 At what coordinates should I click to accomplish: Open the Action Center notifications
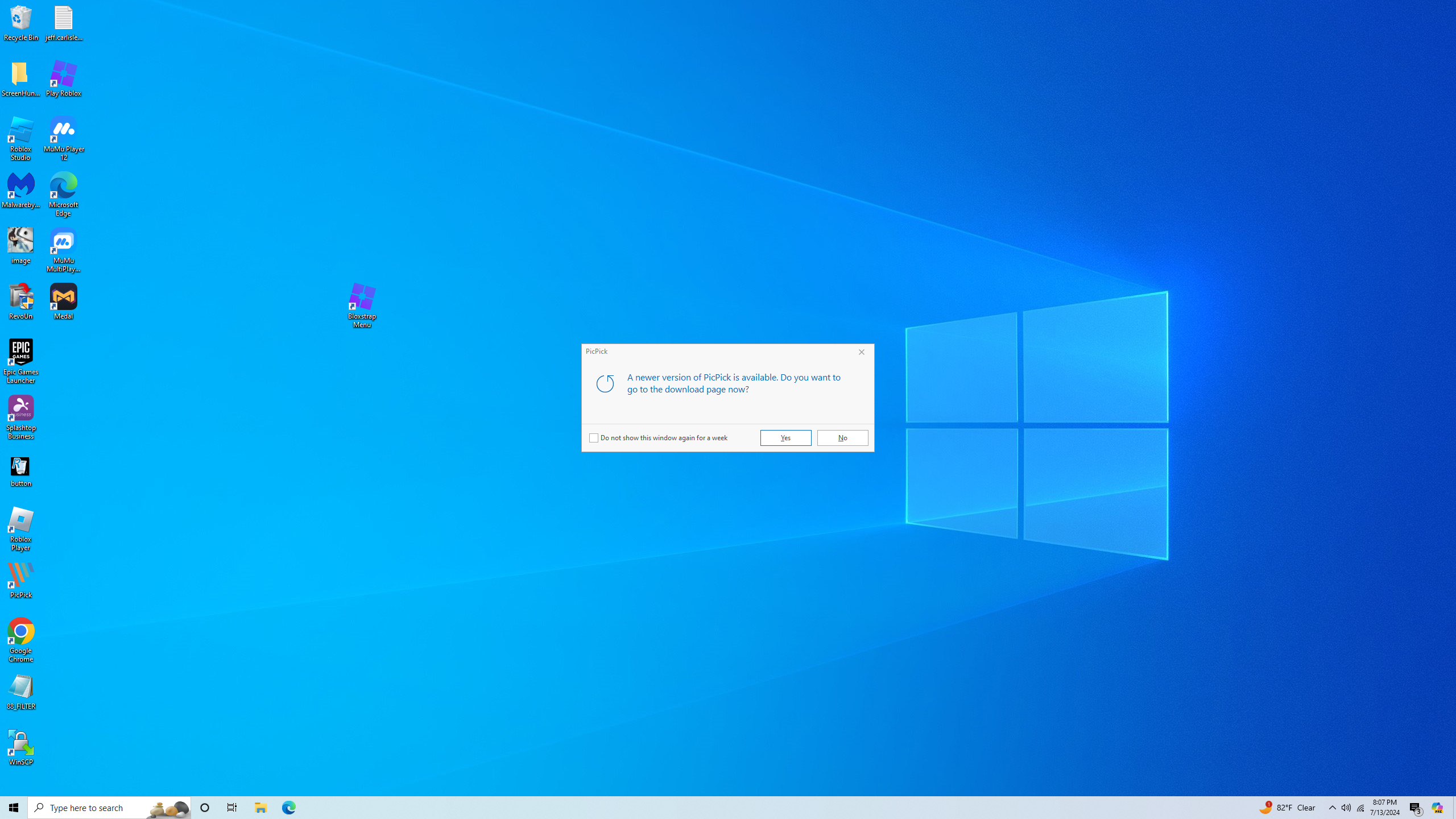(1416, 808)
